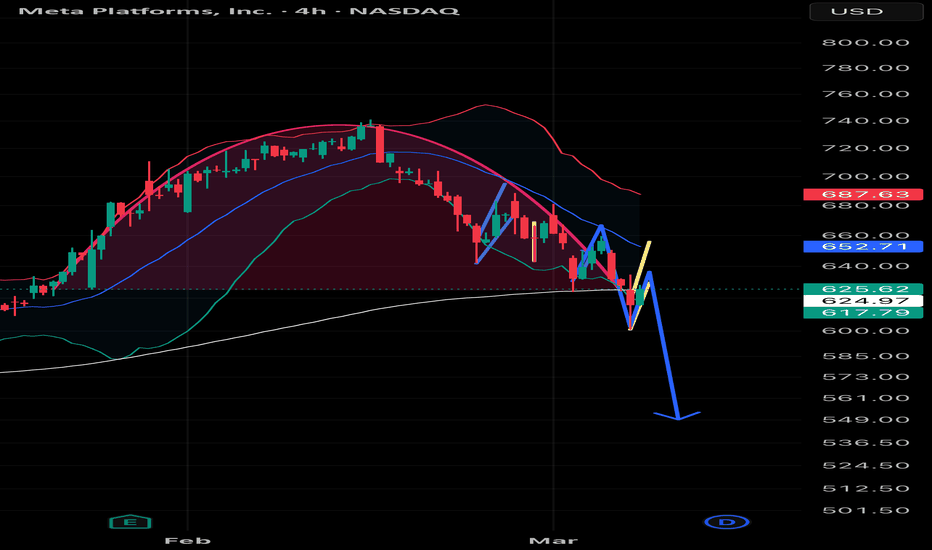This screenshot has height=550, width=932.
Task: Click the 700.00 price scale value
Action: pyautogui.click(x=865, y=177)
